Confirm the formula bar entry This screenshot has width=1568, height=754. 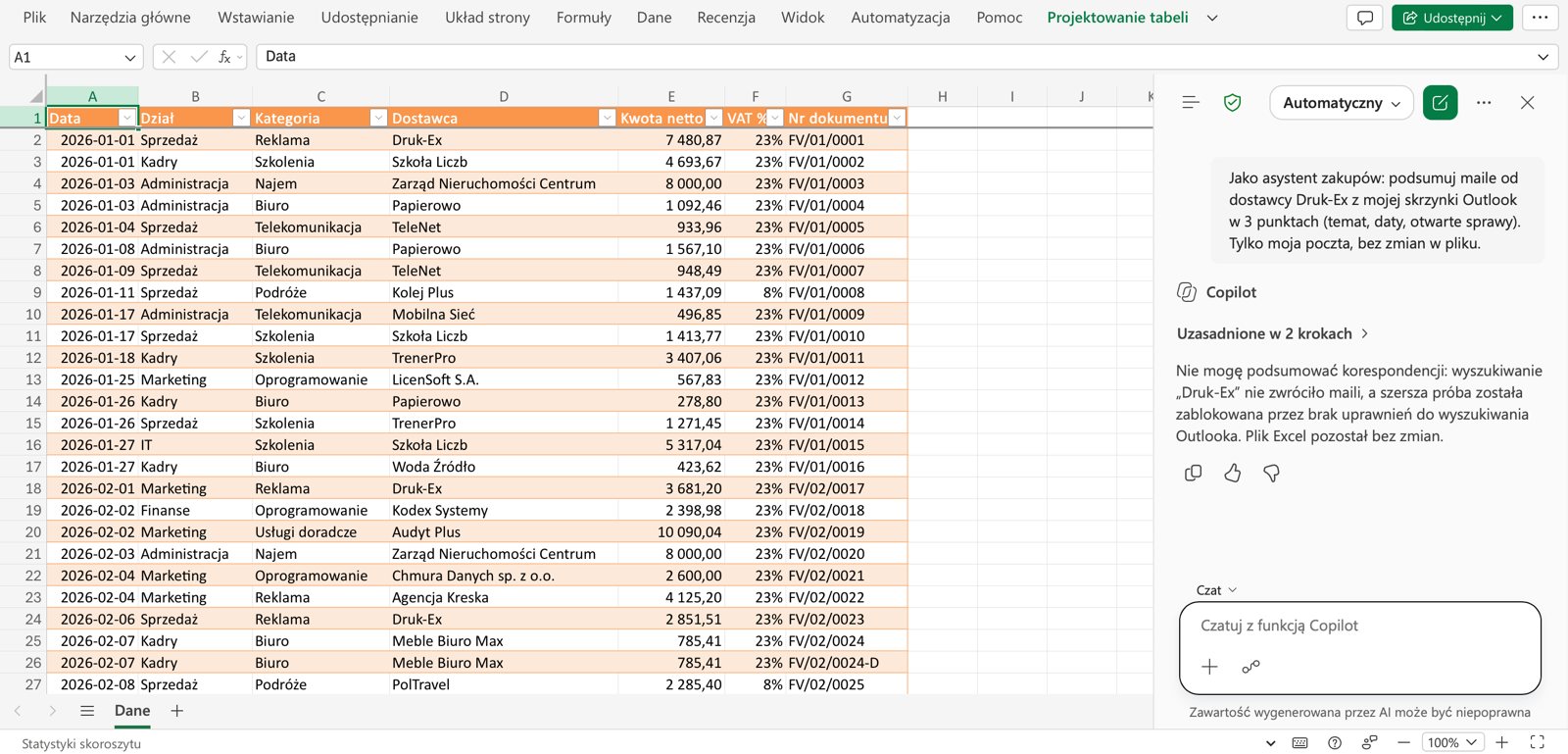tap(198, 57)
